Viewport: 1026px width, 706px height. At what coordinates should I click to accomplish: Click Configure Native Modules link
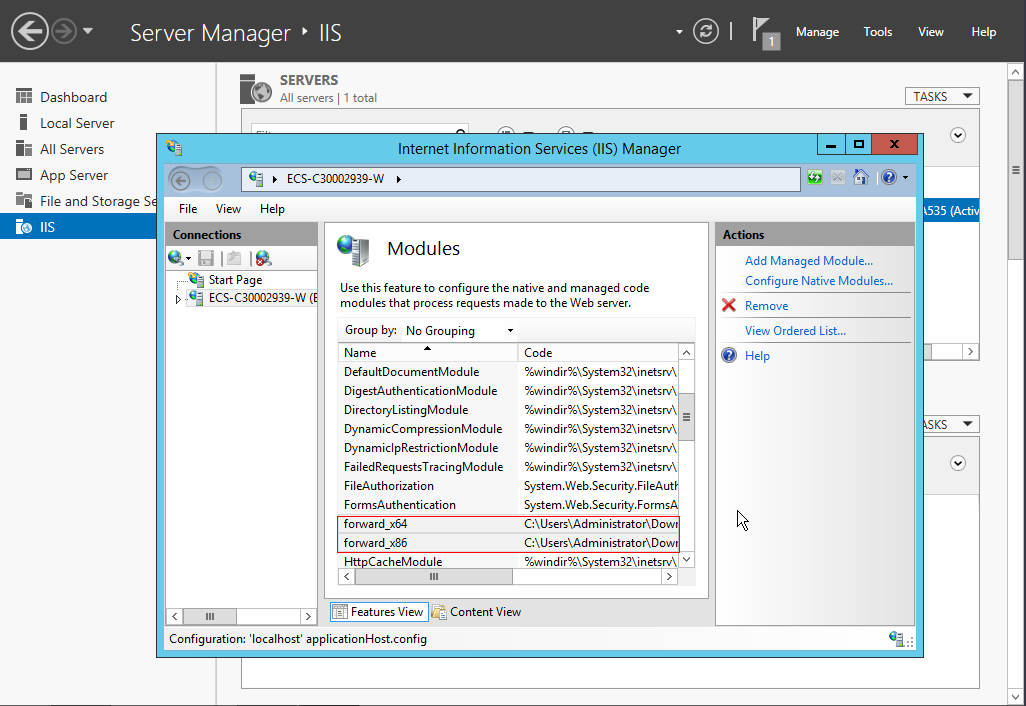tap(819, 281)
